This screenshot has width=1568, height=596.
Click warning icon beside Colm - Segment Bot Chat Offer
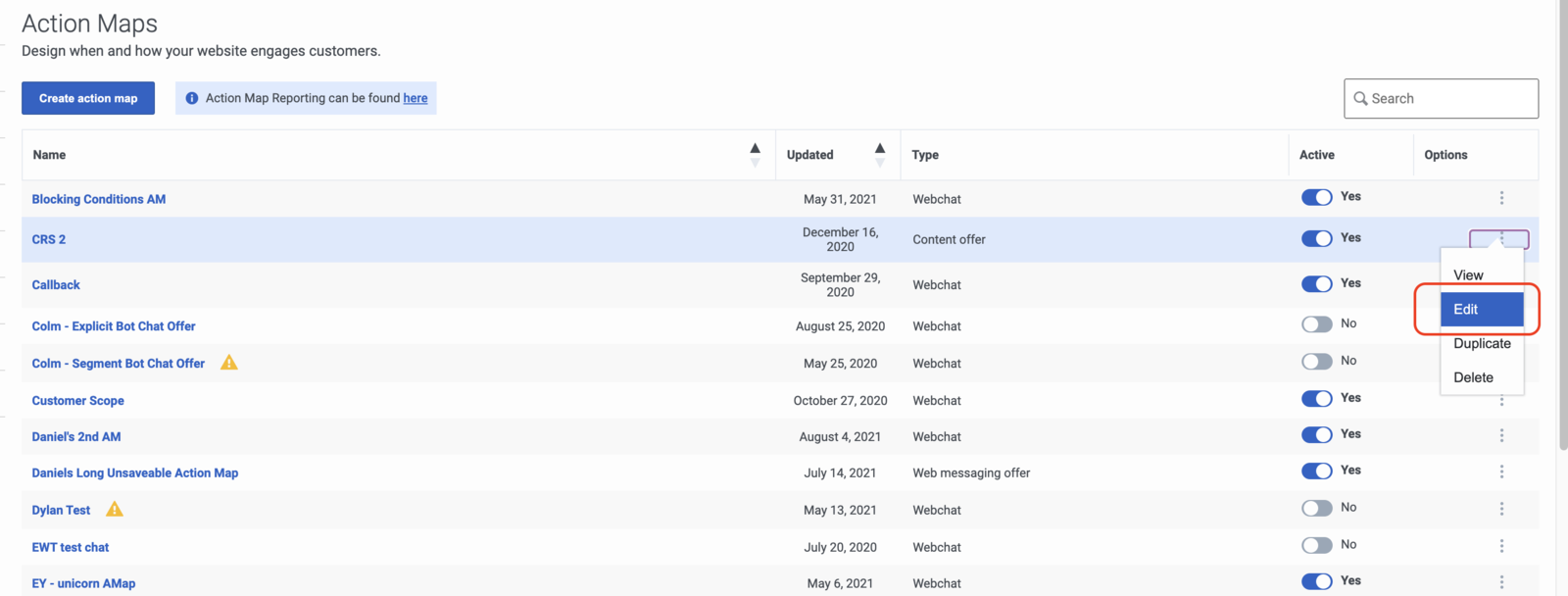tap(229, 363)
